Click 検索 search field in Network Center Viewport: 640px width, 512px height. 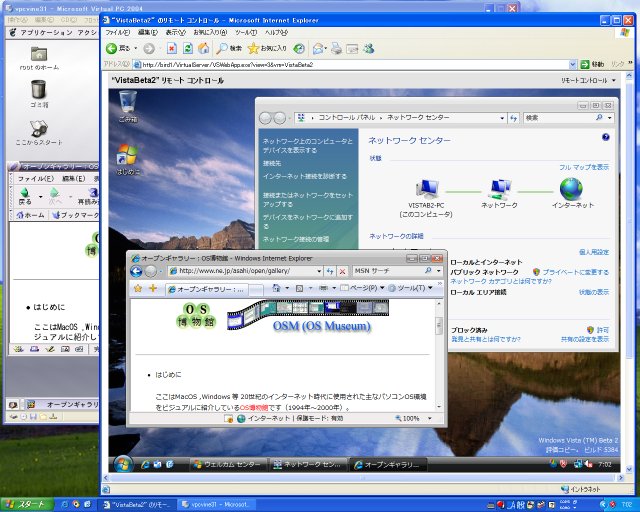558,118
